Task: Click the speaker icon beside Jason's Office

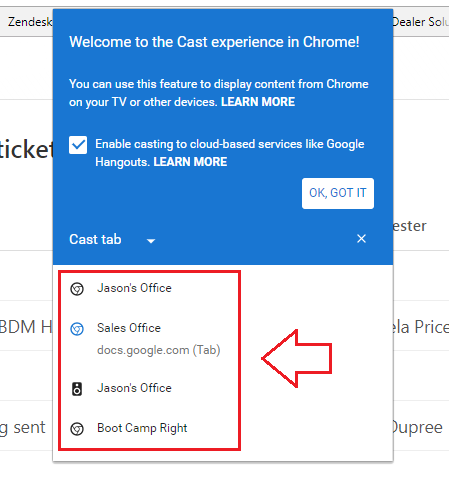Action: point(77,389)
